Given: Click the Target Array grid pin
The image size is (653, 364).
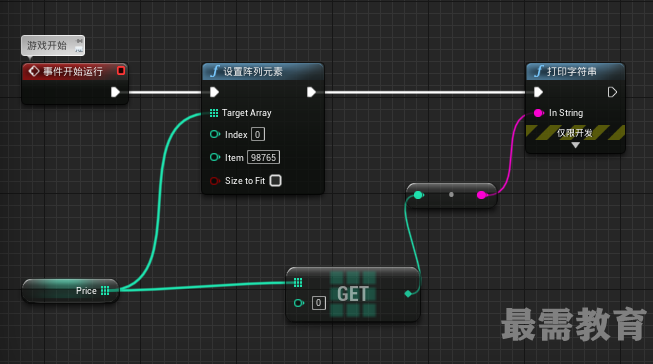Looking at the screenshot, I should (214, 113).
